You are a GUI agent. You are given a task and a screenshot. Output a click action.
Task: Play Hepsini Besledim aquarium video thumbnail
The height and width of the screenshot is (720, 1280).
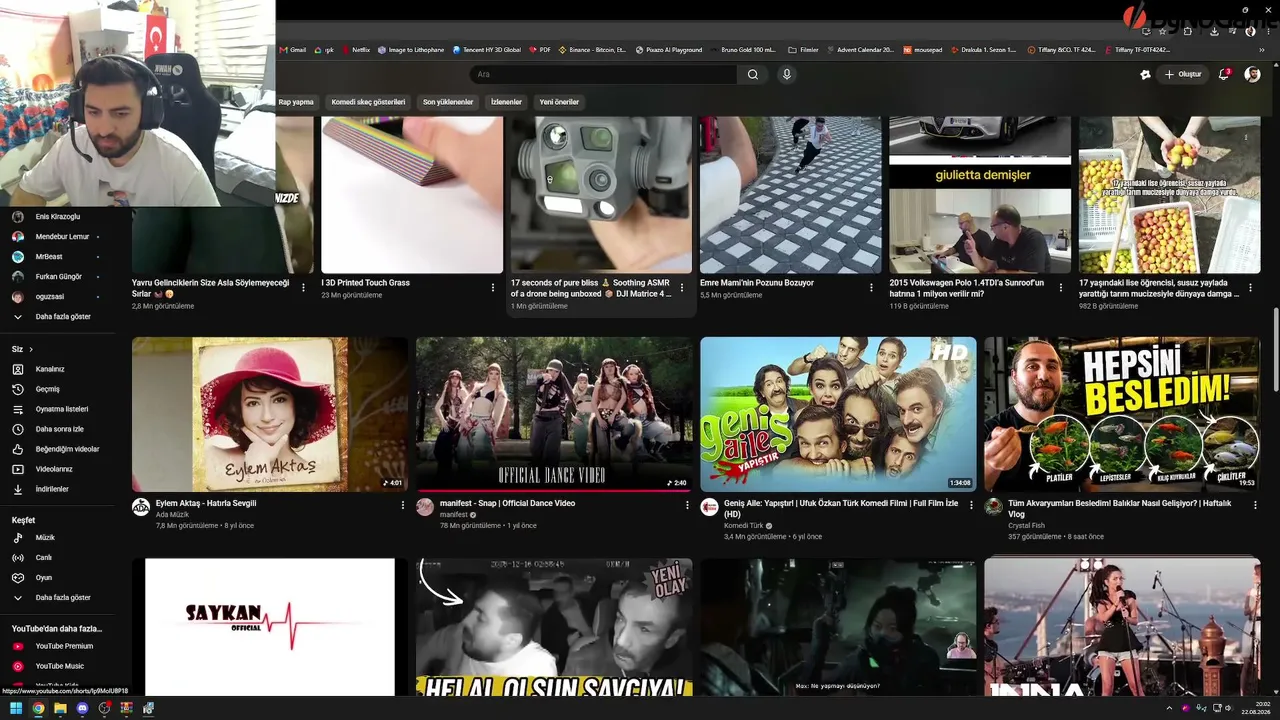(x=1122, y=414)
